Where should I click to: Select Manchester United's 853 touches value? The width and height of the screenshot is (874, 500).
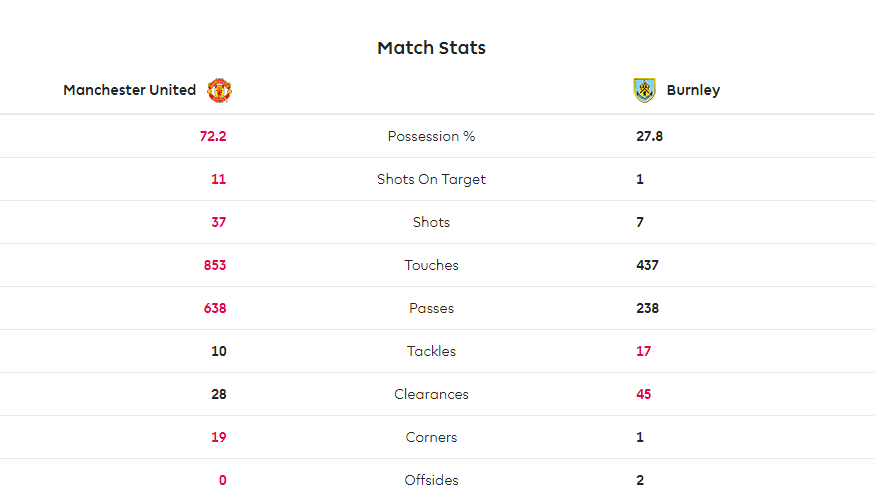coord(215,265)
